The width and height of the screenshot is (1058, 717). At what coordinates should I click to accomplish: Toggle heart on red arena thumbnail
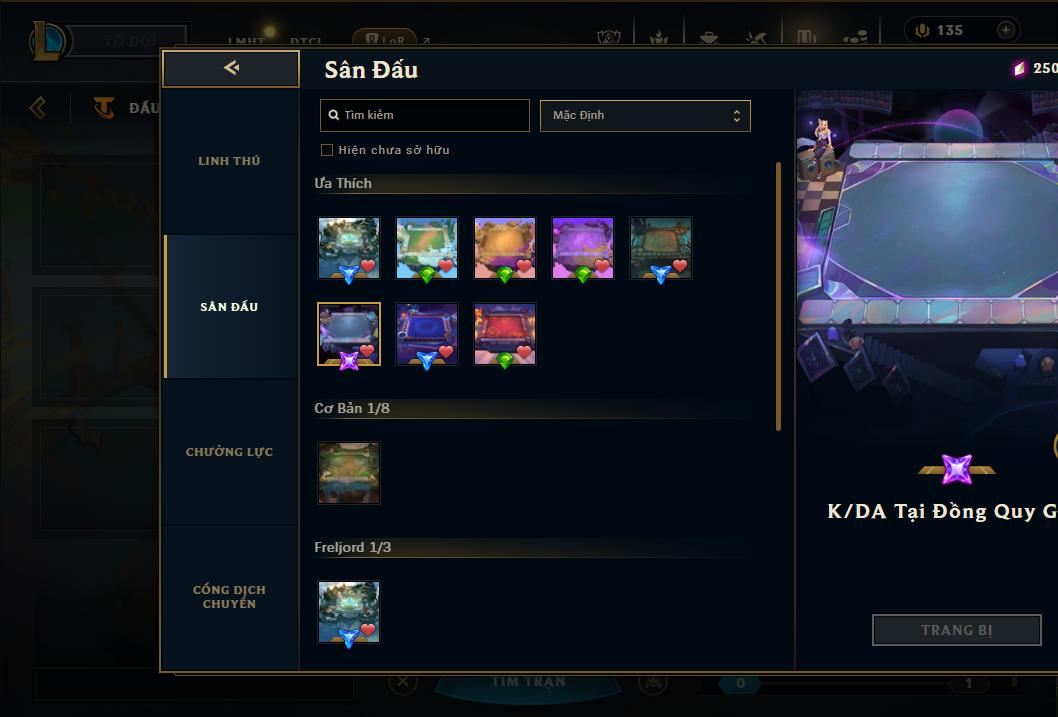(524, 351)
